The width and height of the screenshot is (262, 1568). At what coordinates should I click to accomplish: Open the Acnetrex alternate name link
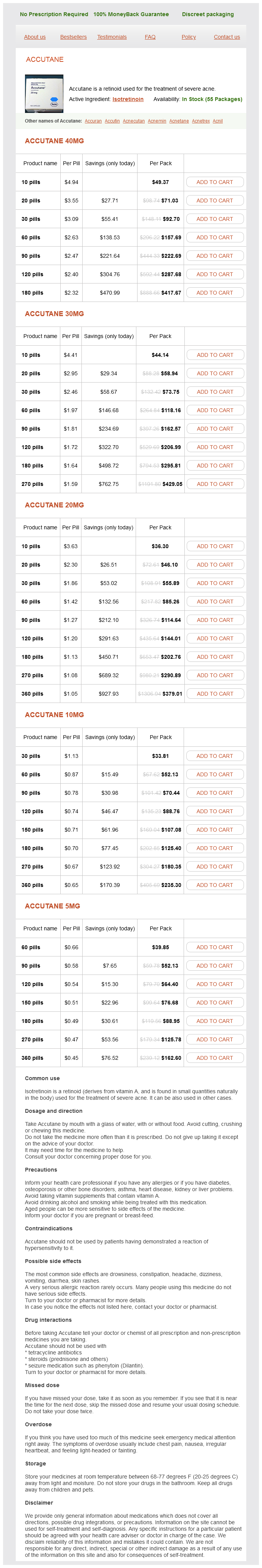201,121
